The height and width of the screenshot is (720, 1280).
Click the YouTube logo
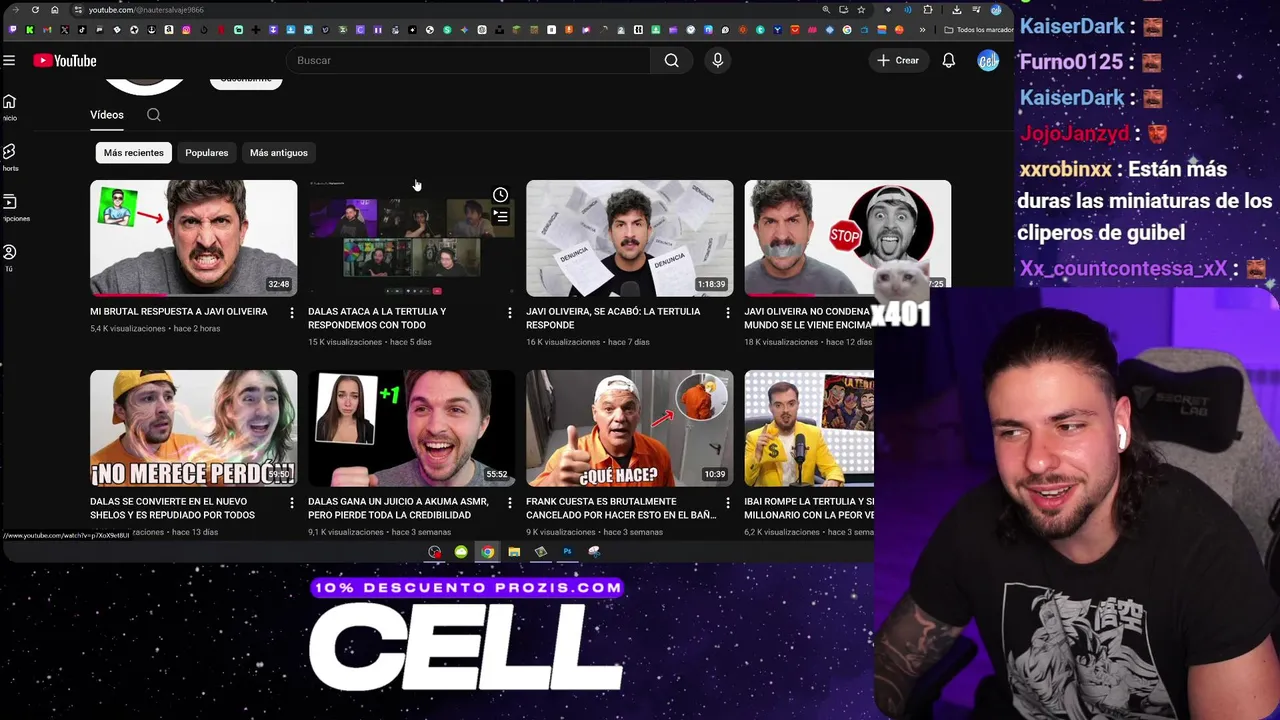pyautogui.click(x=65, y=61)
